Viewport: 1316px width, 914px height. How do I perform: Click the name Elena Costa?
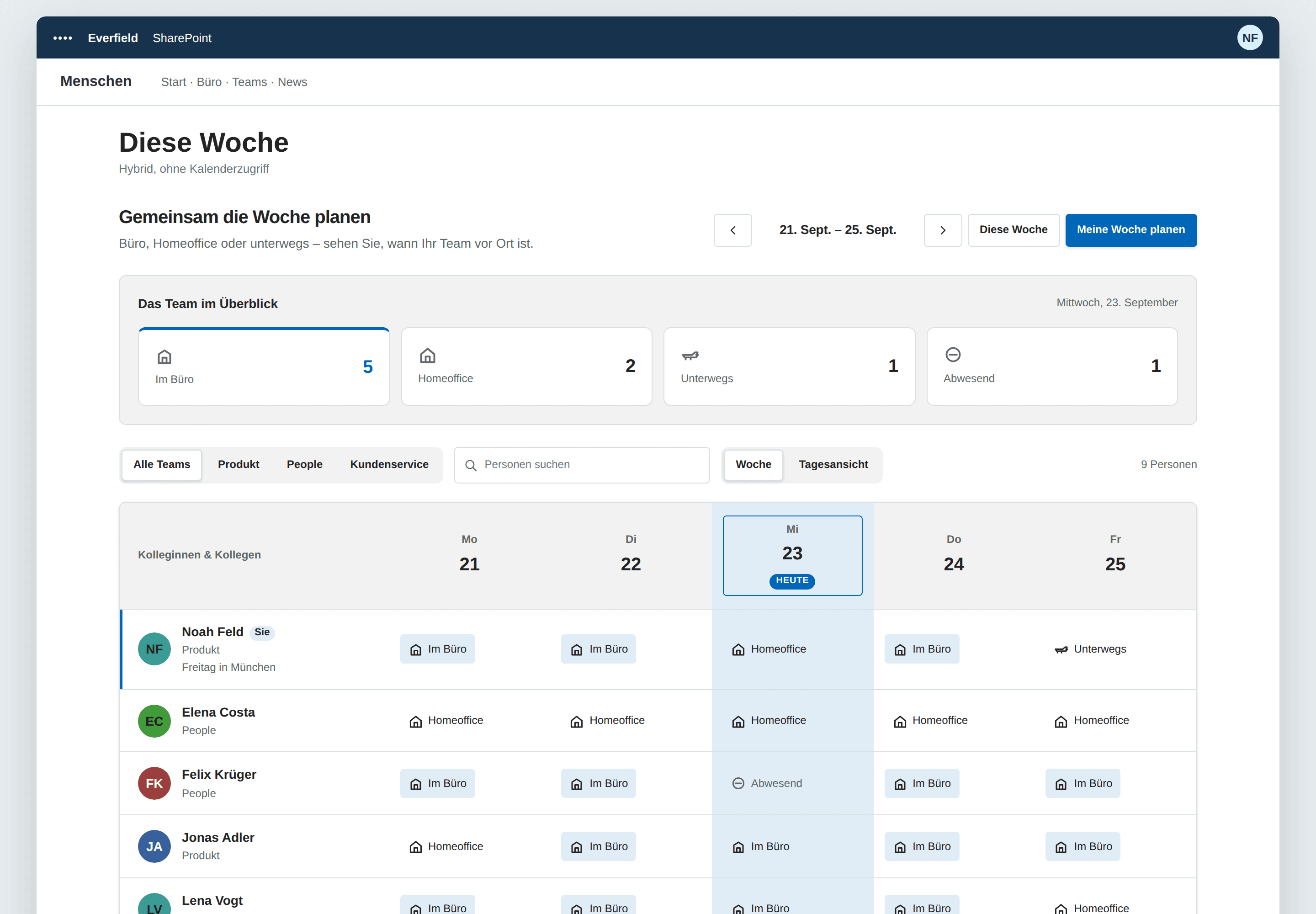[x=218, y=712]
